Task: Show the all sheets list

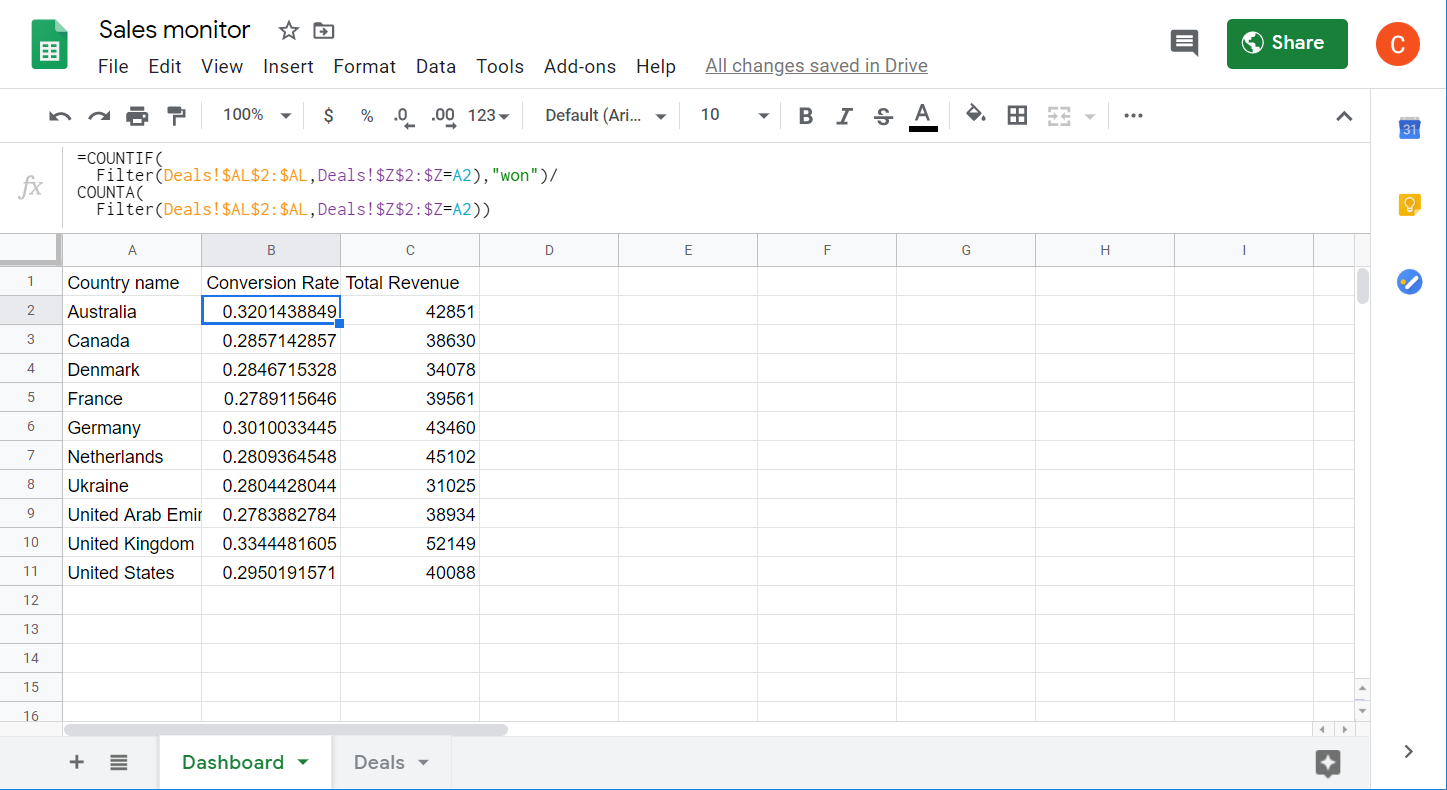Action: (119, 762)
